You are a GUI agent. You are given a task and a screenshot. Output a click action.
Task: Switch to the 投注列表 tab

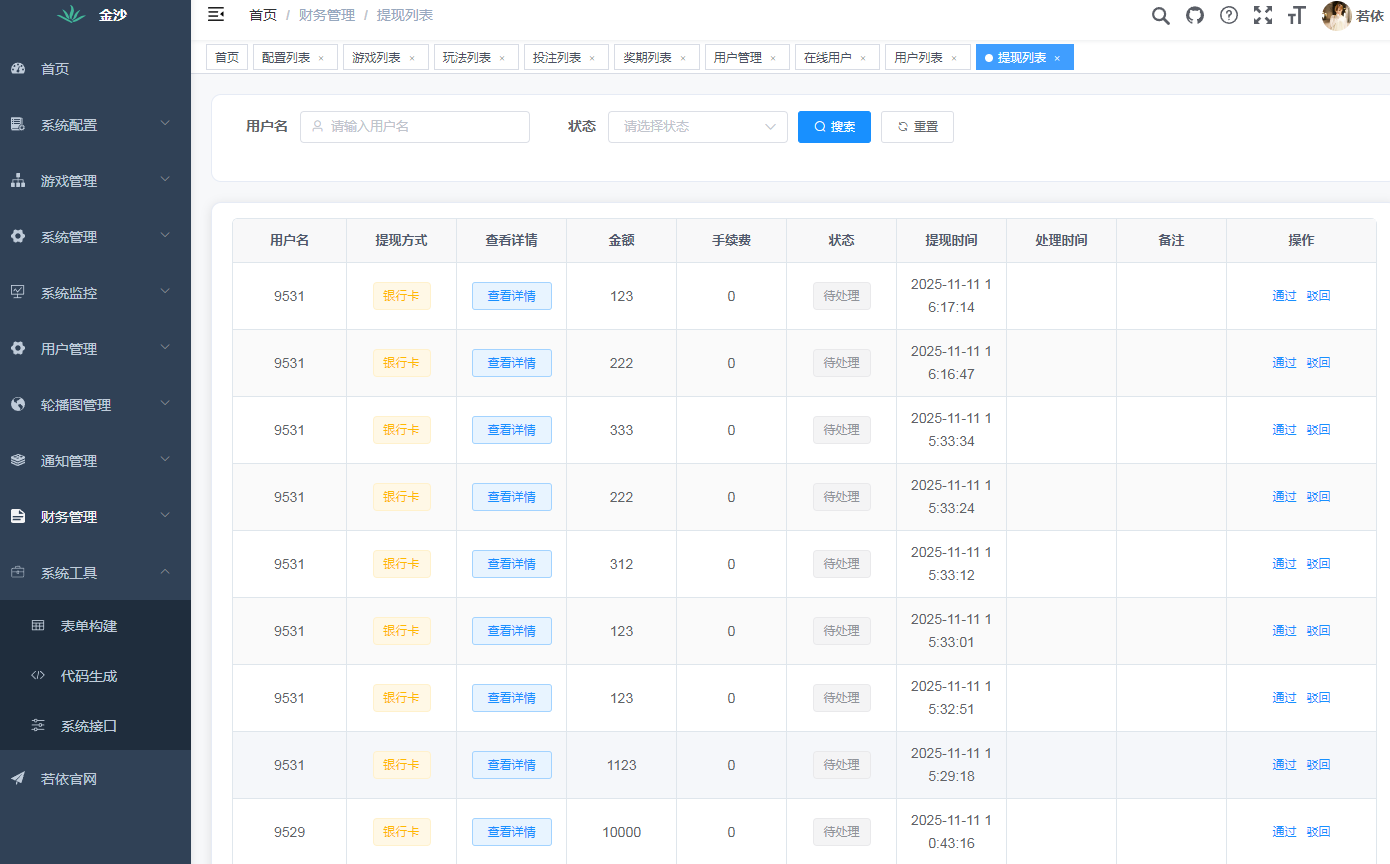coord(558,57)
